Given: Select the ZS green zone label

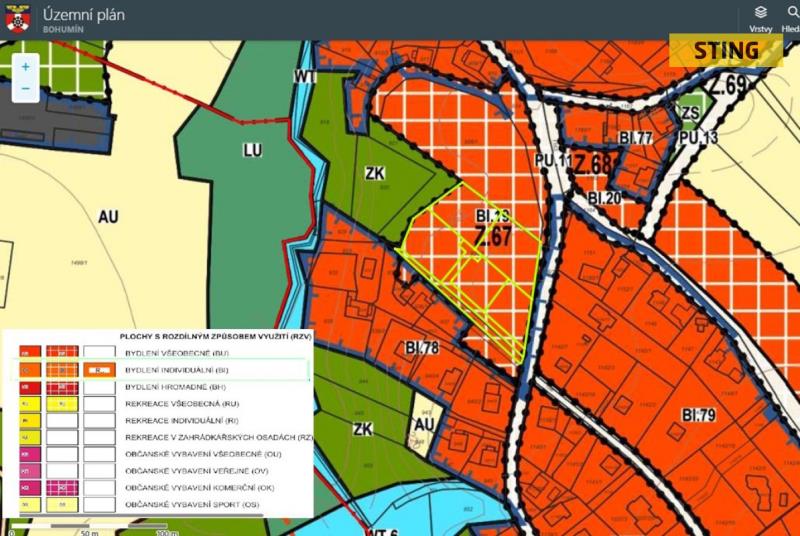Looking at the screenshot, I should point(690,112).
